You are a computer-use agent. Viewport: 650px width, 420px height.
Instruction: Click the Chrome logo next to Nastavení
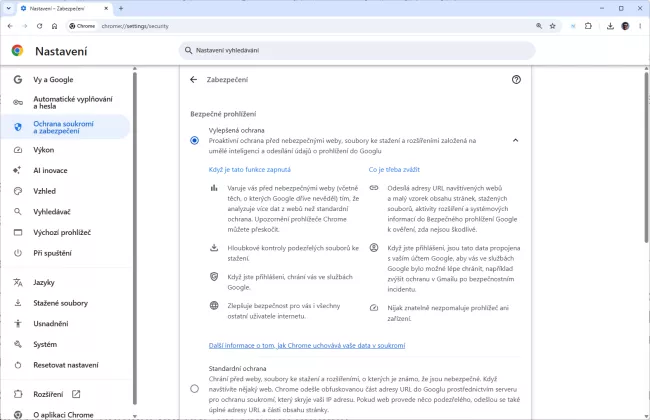tap(17, 51)
